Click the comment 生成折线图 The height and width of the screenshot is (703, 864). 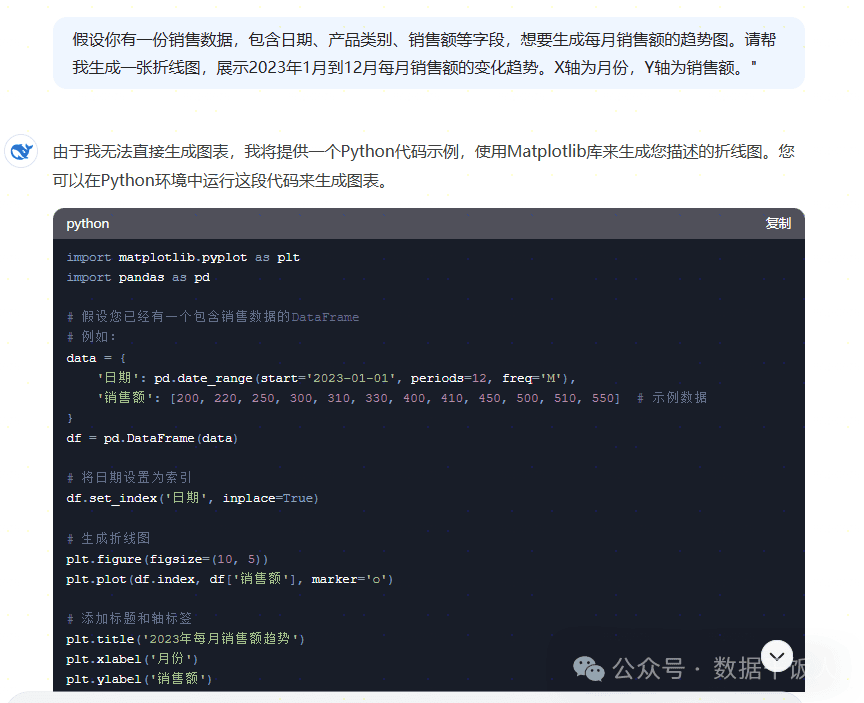tap(108, 538)
